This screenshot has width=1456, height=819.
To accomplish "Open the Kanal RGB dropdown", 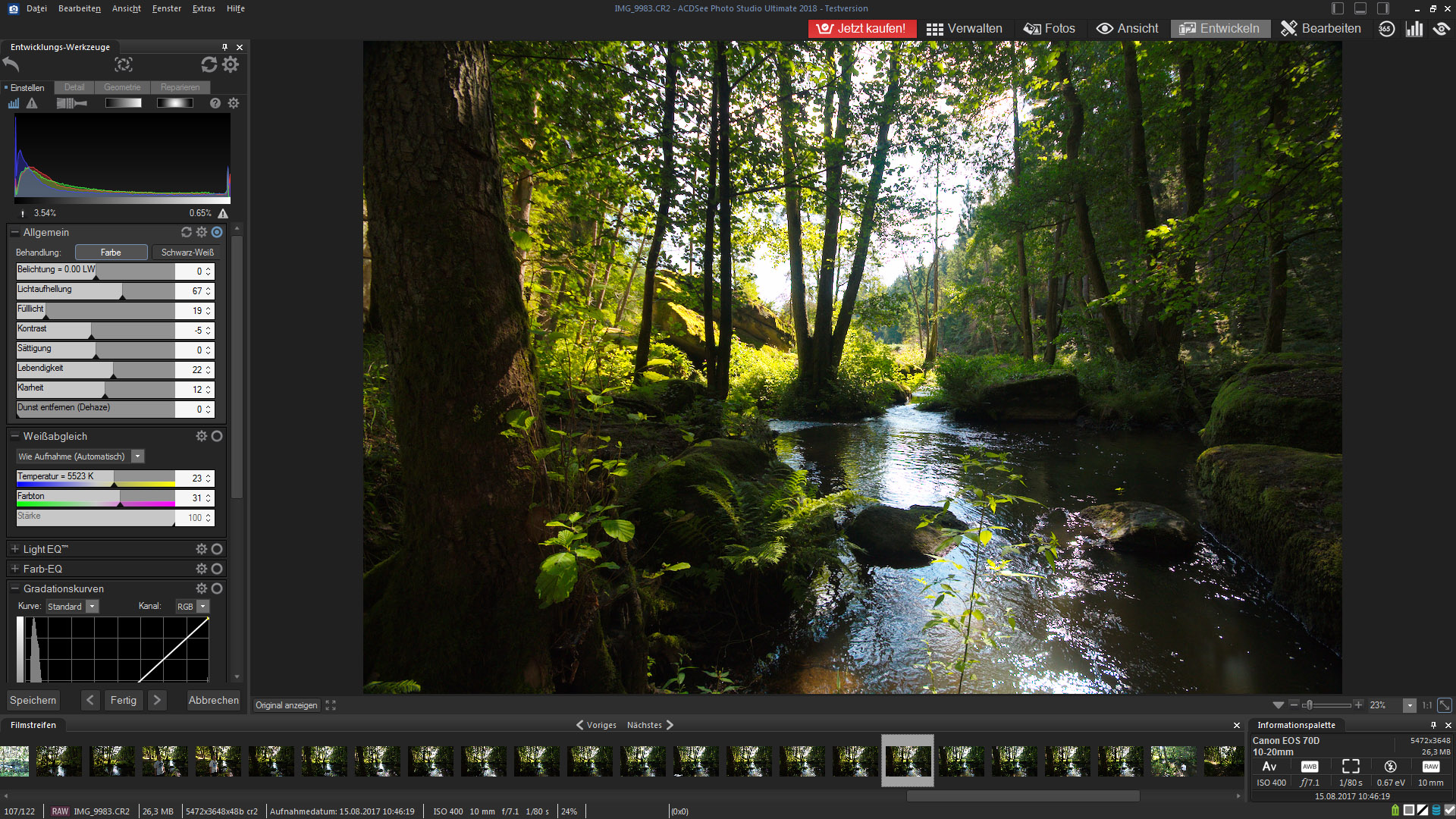I will pyautogui.click(x=202, y=607).
